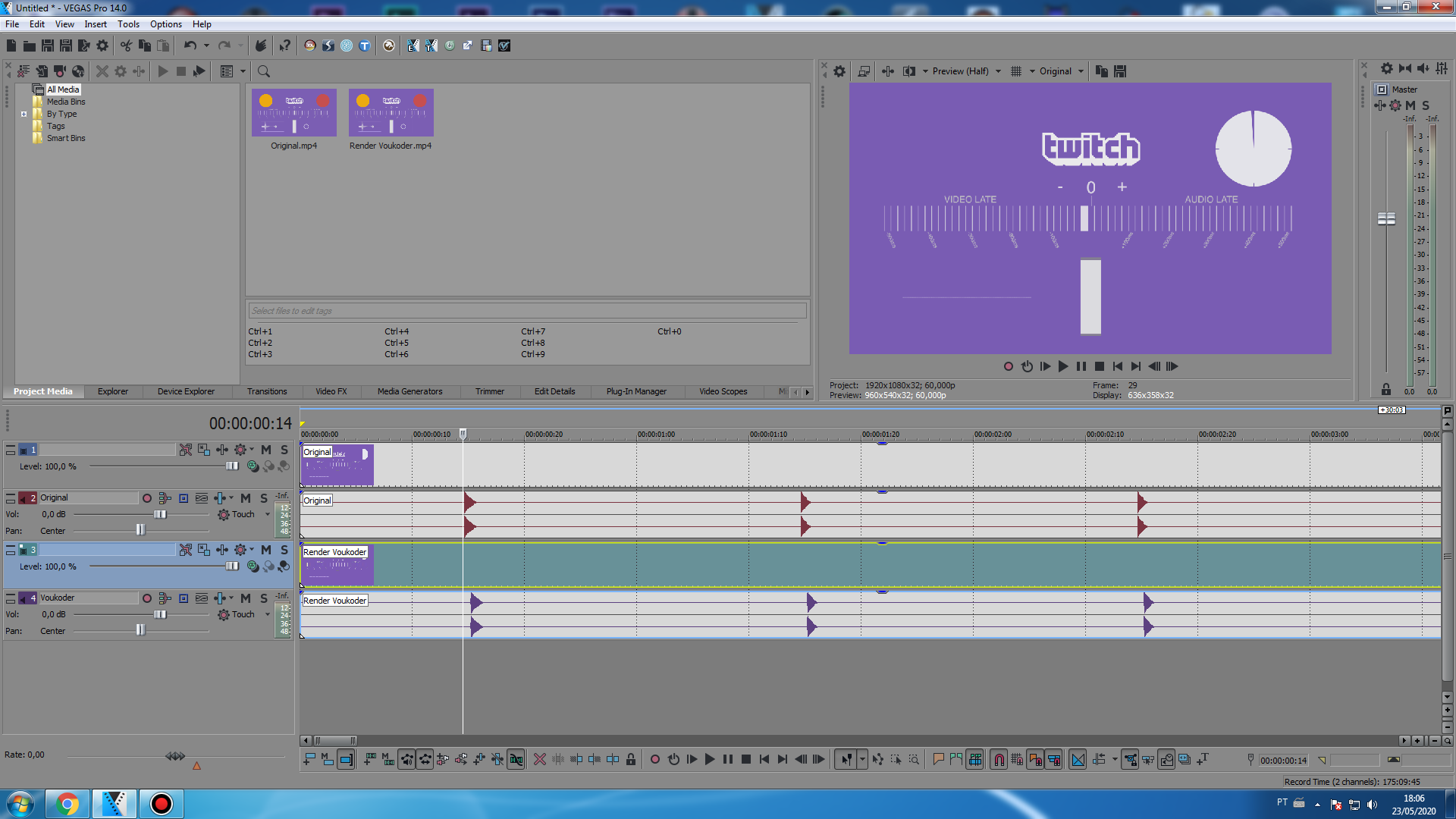Start playback from timeline transport bar
The width and height of the screenshot is (1456, 819).
[x=710, y=759]
